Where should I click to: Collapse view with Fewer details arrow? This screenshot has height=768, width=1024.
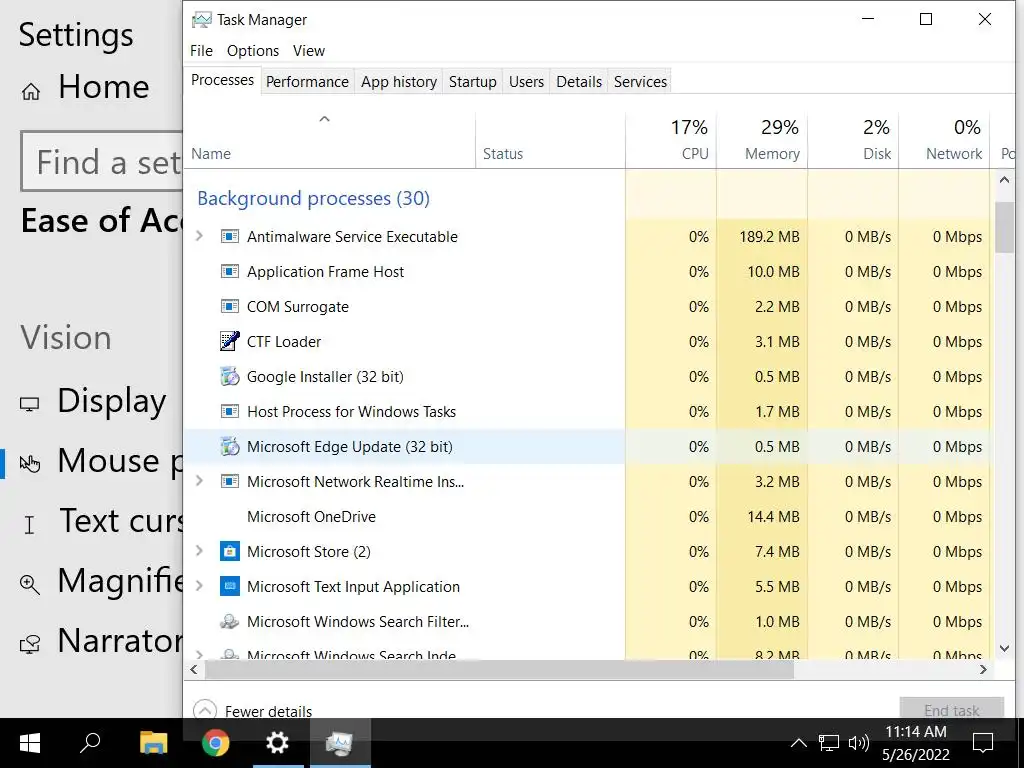click(204, 711)
